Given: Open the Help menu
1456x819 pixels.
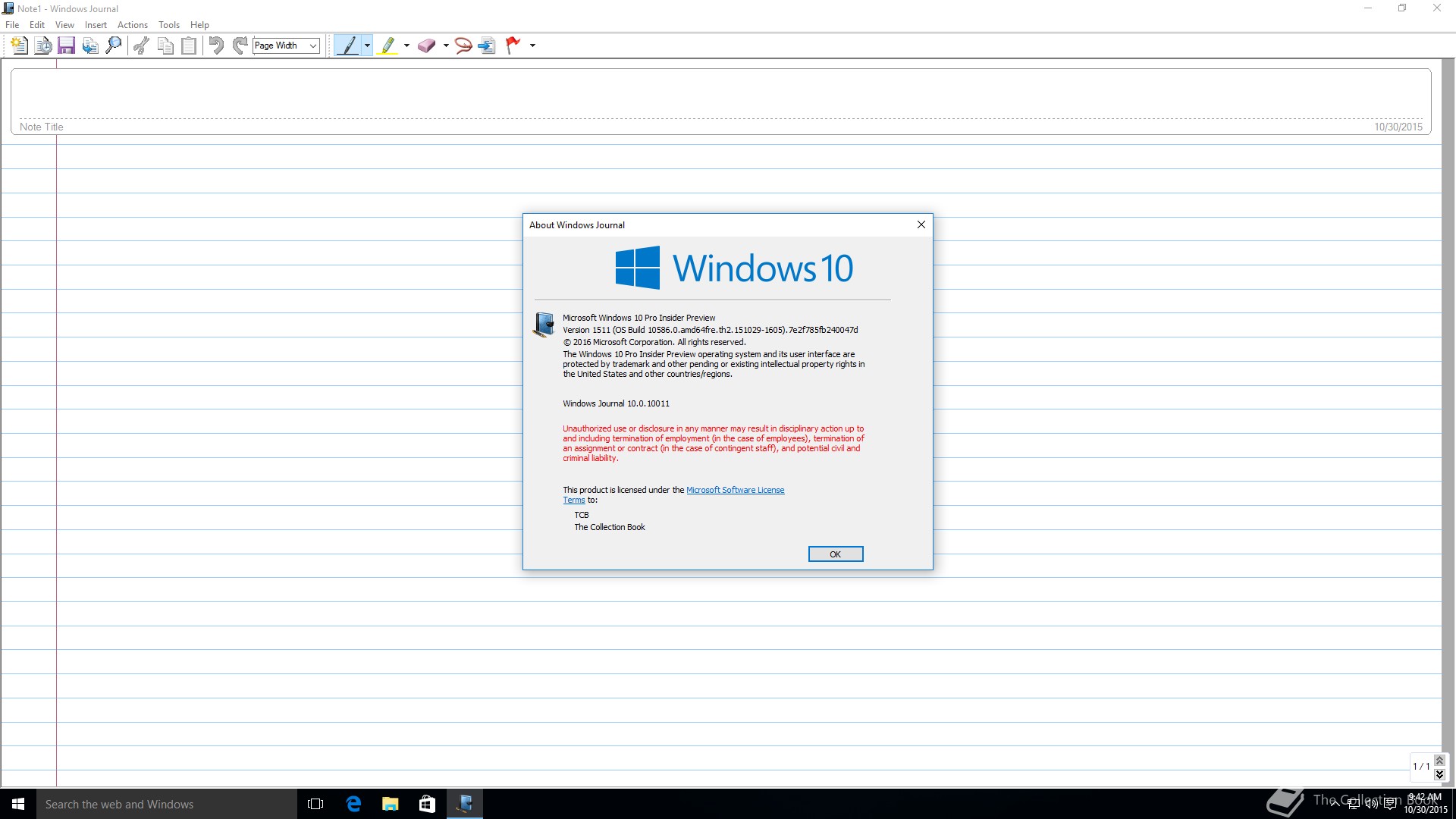Looking at the screenshot, I should pos(199,25).
